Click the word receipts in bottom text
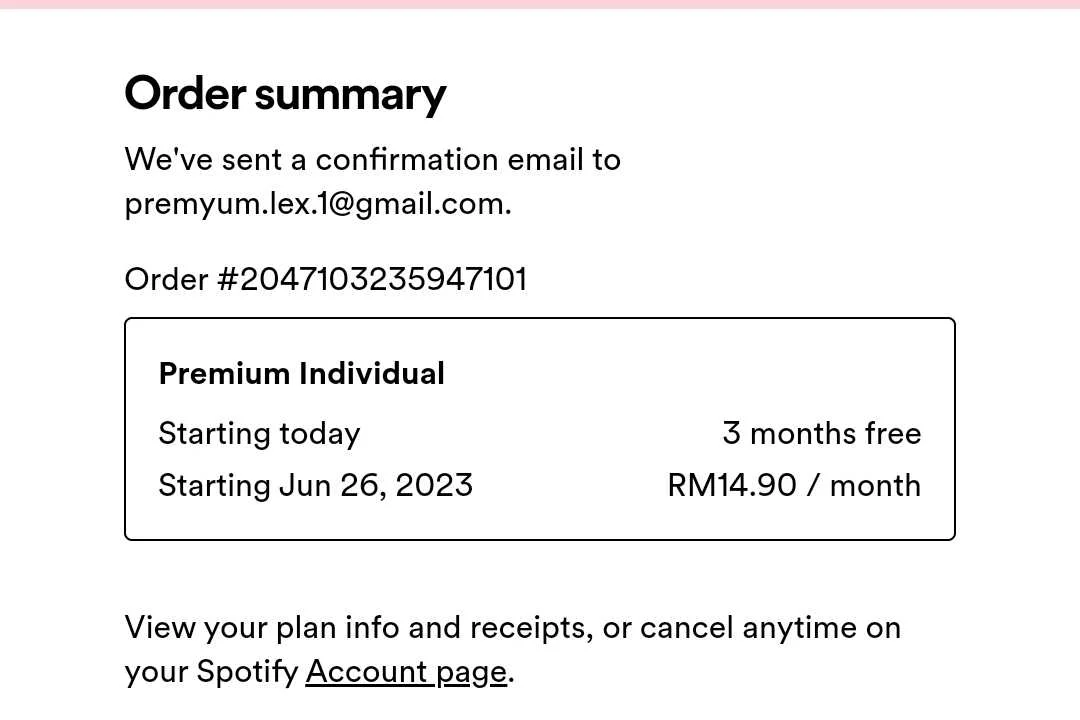 tap(531, 628)
